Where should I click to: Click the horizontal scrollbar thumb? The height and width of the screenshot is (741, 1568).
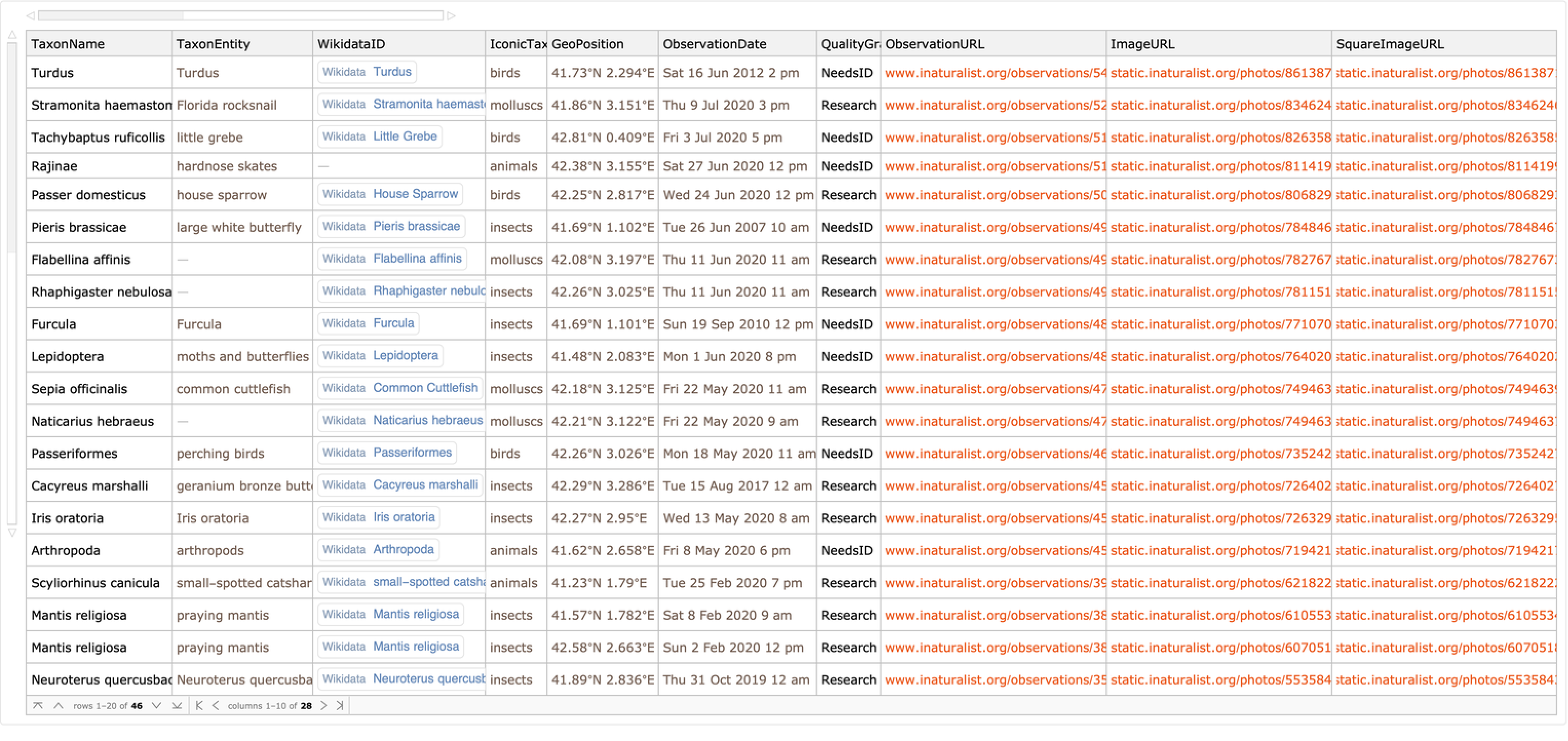click(x=111, y=16)
